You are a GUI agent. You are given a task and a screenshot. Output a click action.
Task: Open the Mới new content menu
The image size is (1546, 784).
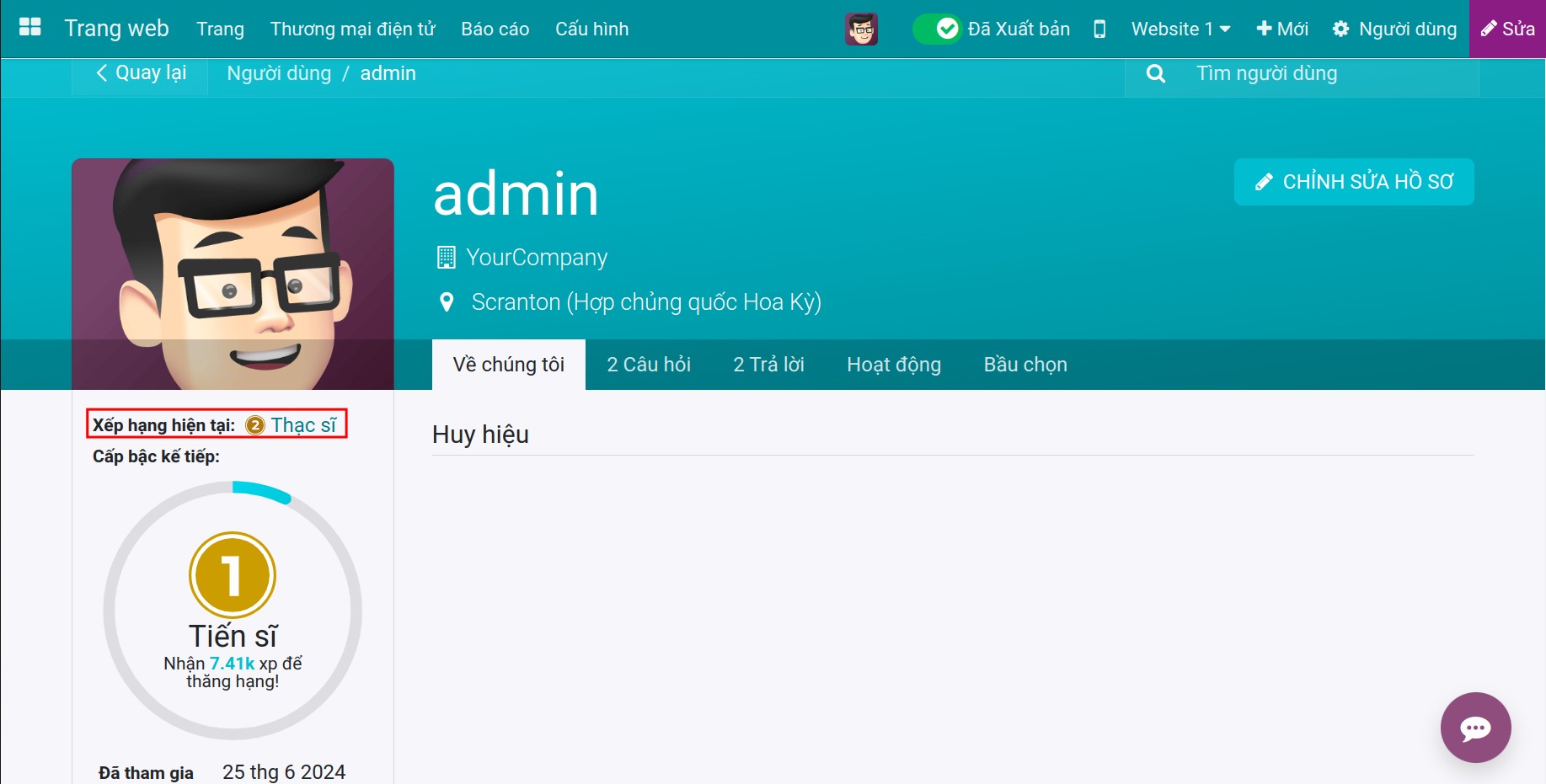point(1281,29)
